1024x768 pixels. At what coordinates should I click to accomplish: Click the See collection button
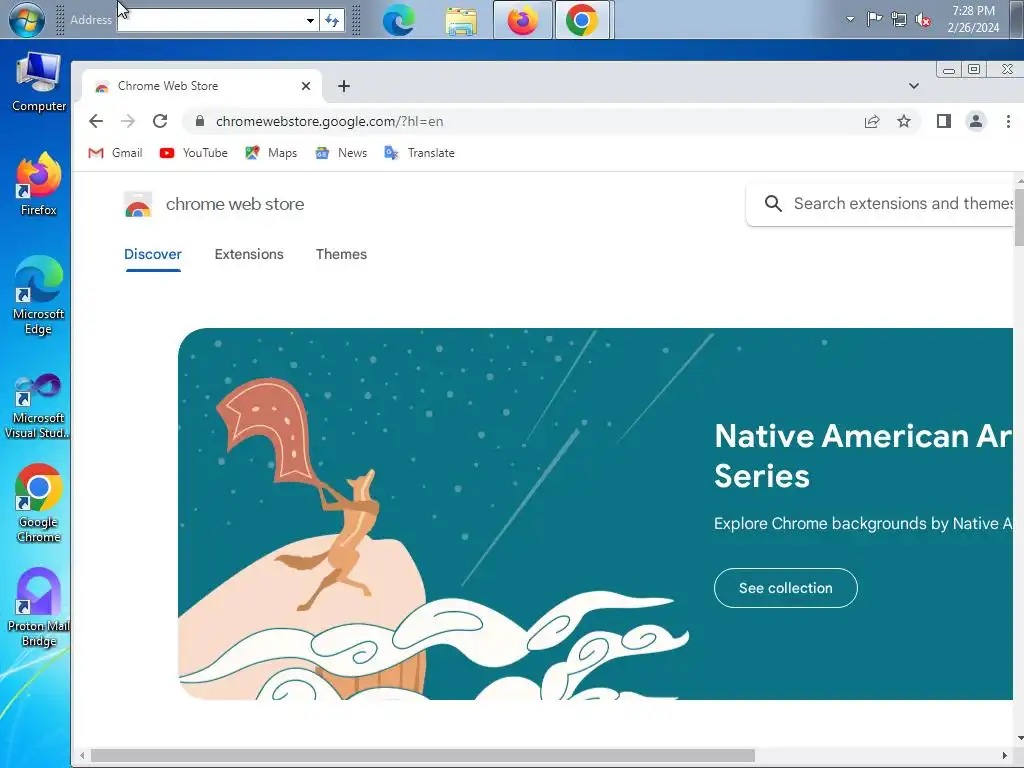click(786, 588)
